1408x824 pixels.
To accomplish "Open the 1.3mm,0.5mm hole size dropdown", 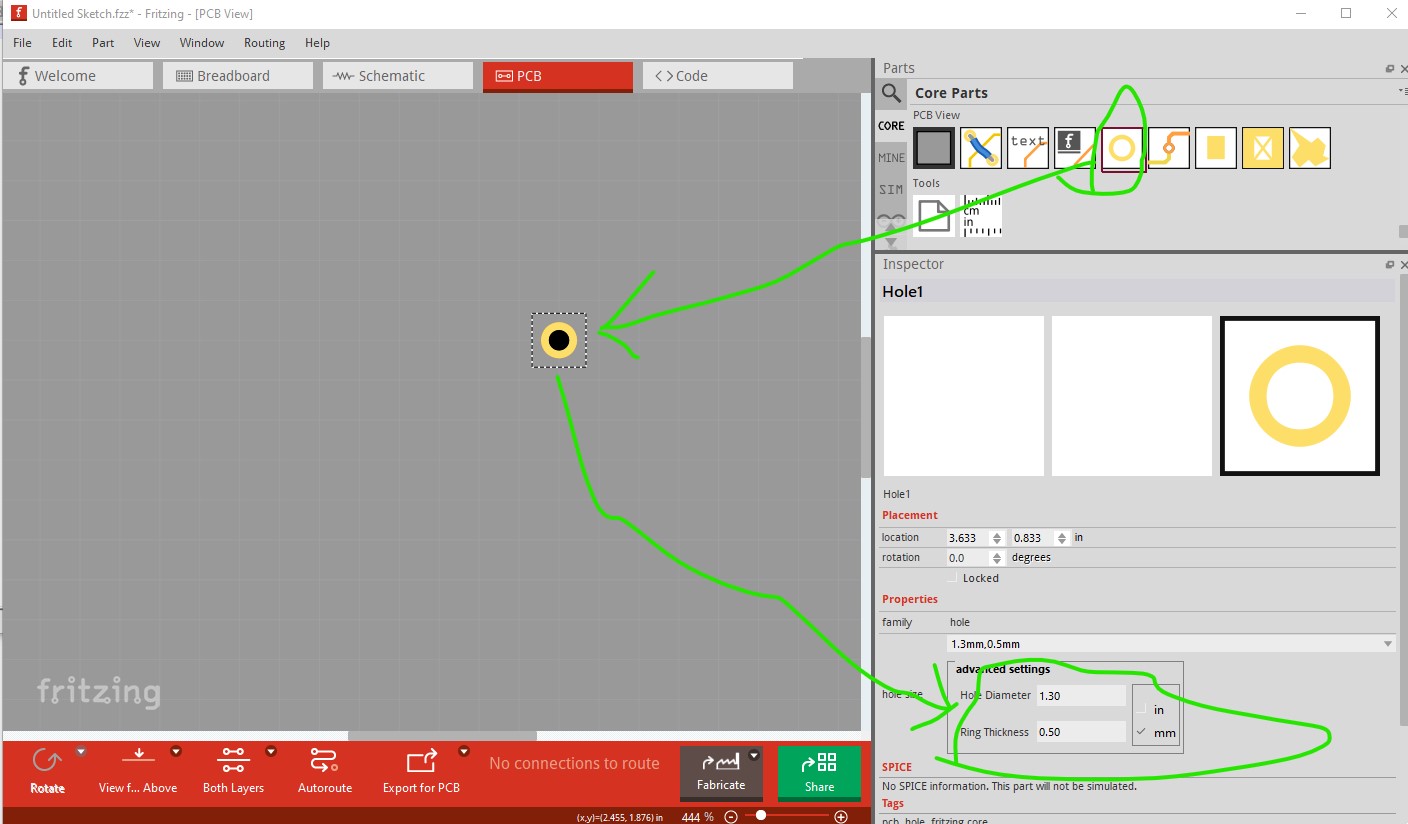I will click(x=1170, y=644).
